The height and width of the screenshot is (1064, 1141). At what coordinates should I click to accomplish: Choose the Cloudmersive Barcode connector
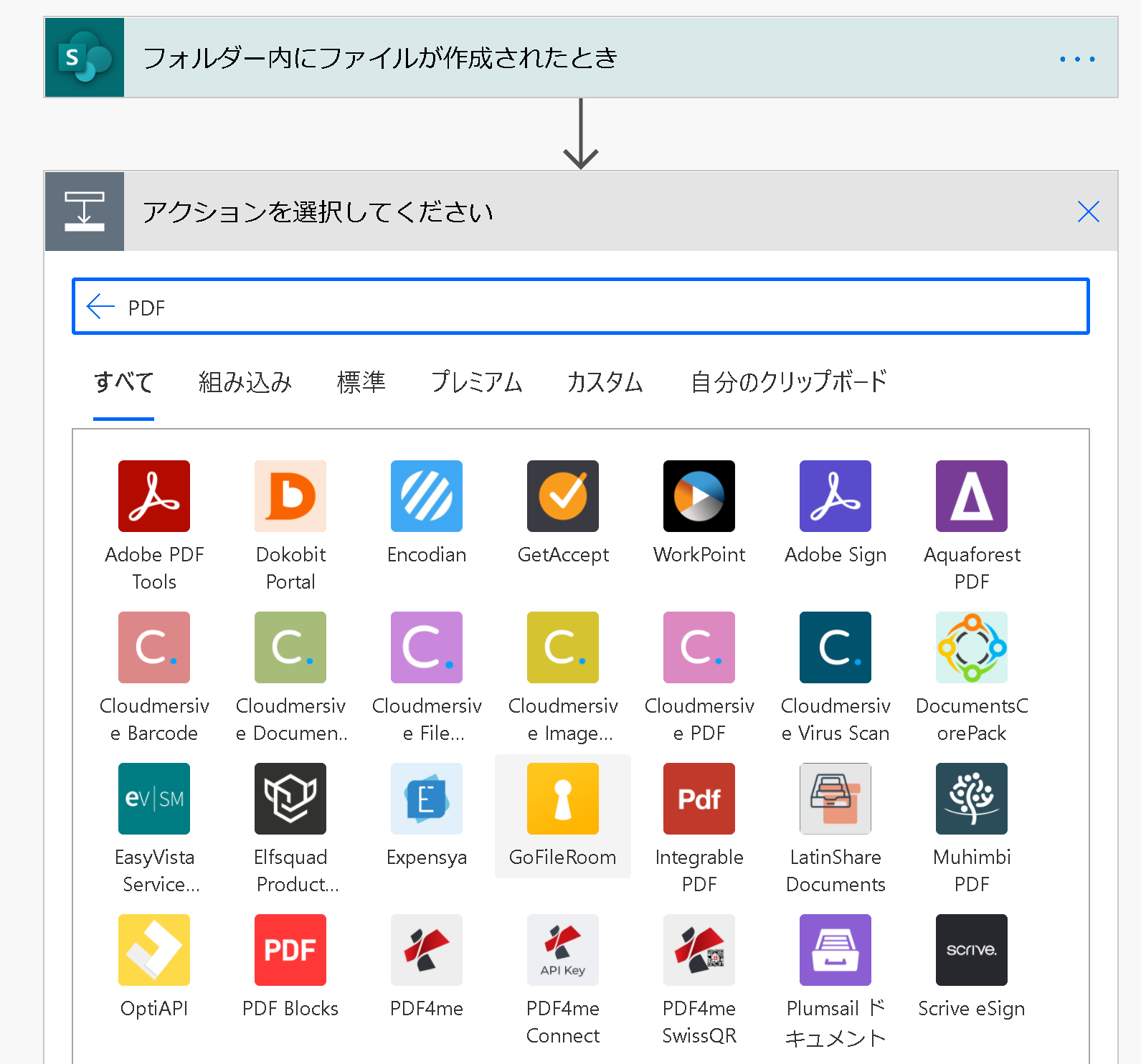[154, 647]
